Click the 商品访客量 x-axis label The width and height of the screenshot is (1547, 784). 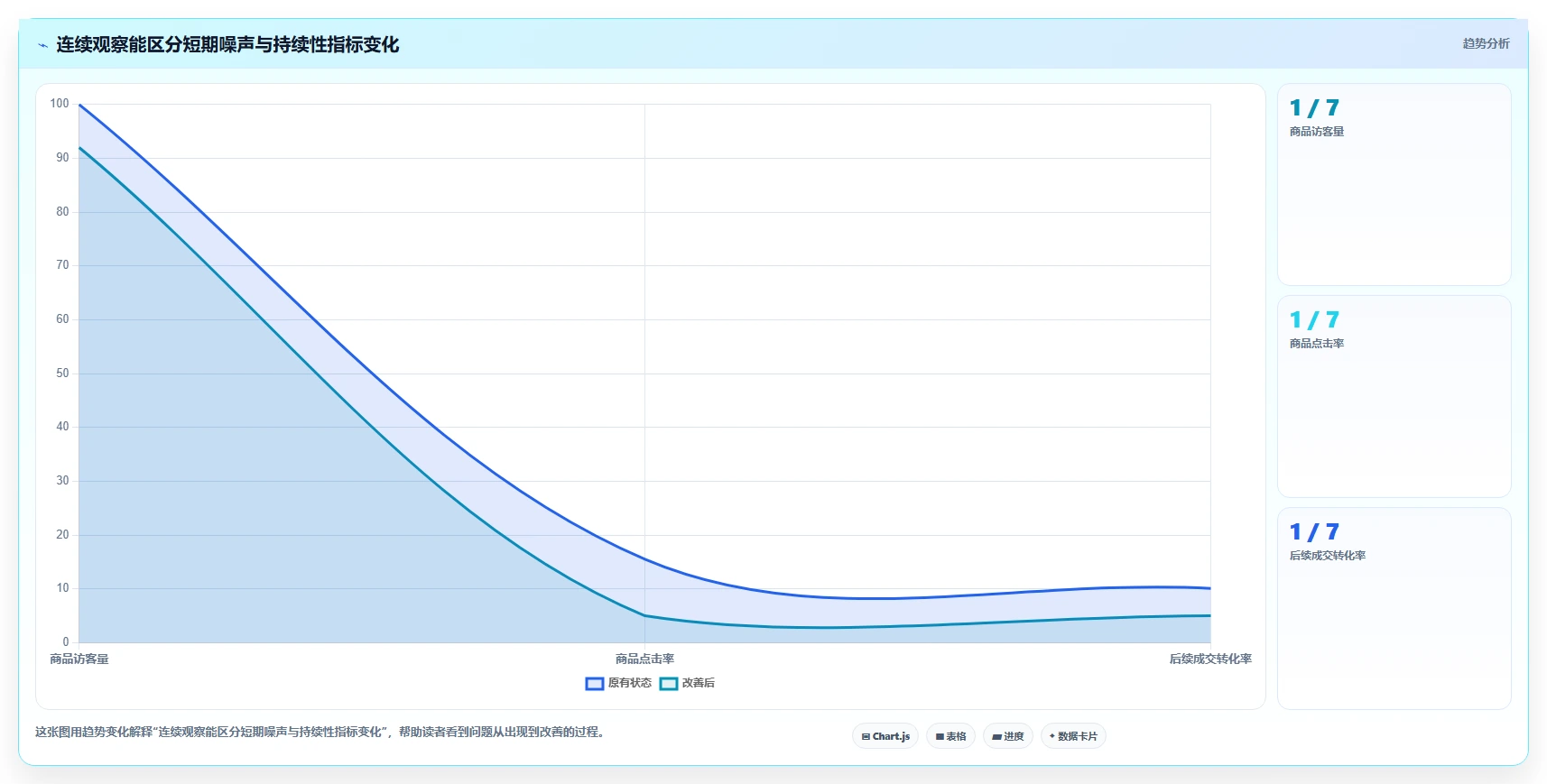tap(79, 659)
